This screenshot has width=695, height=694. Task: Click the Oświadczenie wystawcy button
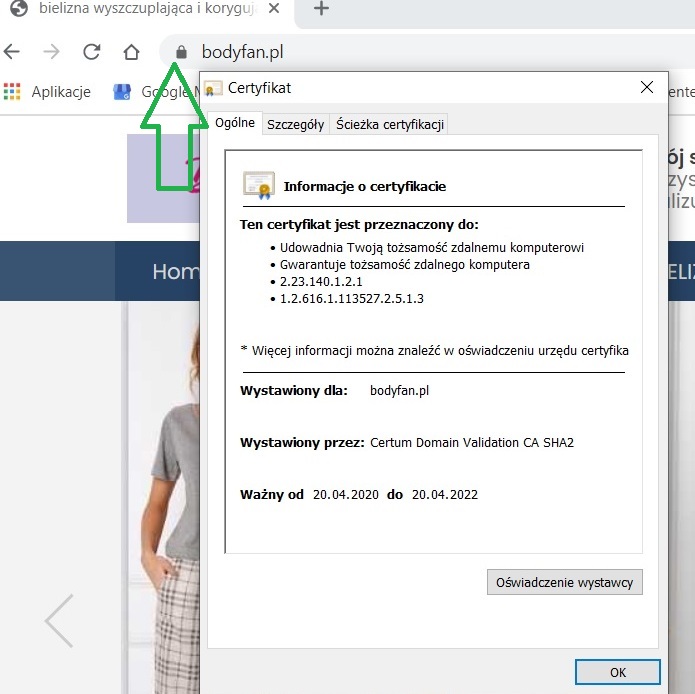click(x=564, y=582)
